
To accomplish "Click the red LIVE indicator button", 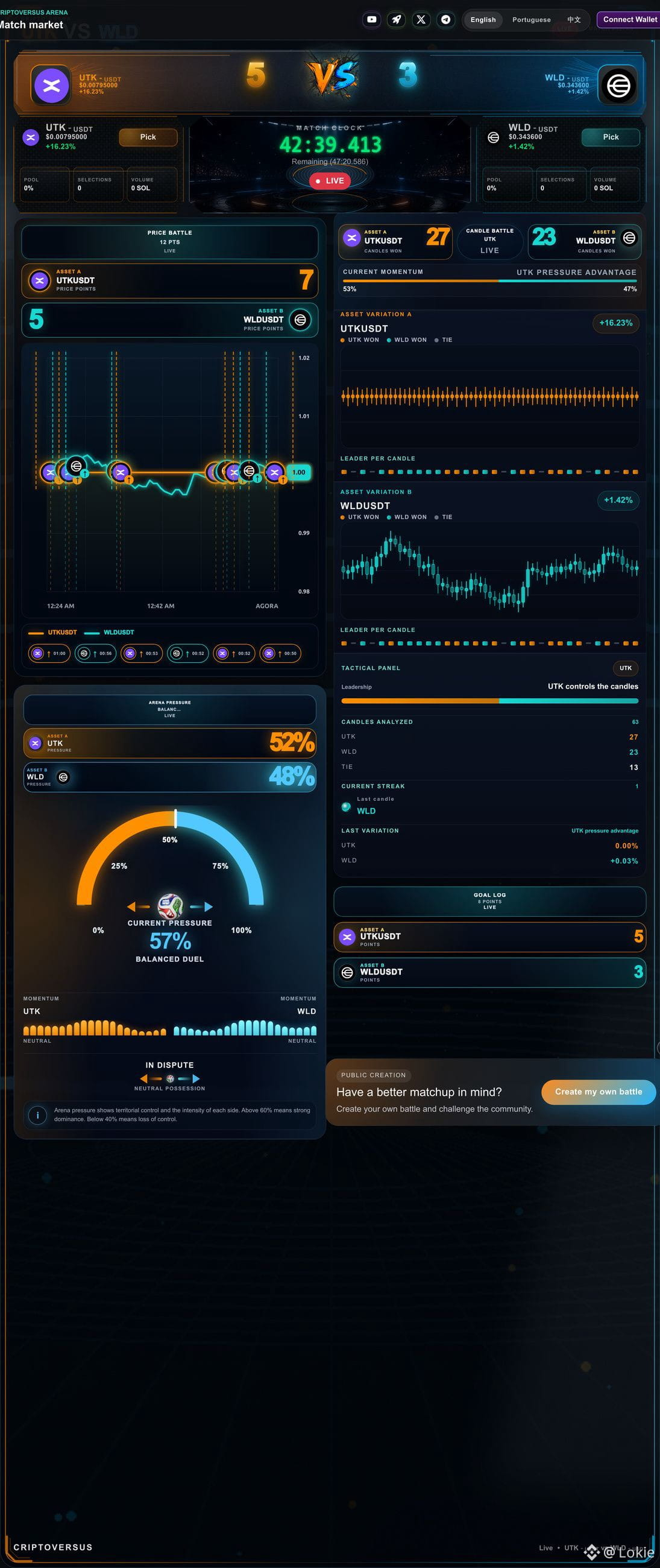I will (330, 181).
